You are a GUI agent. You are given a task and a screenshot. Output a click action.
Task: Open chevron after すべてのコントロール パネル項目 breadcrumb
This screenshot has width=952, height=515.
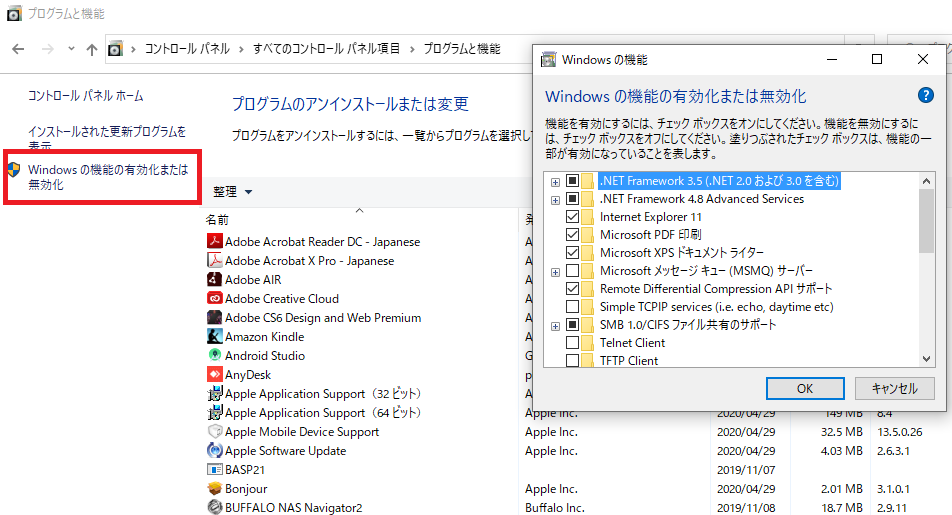[x=412, y=49]
